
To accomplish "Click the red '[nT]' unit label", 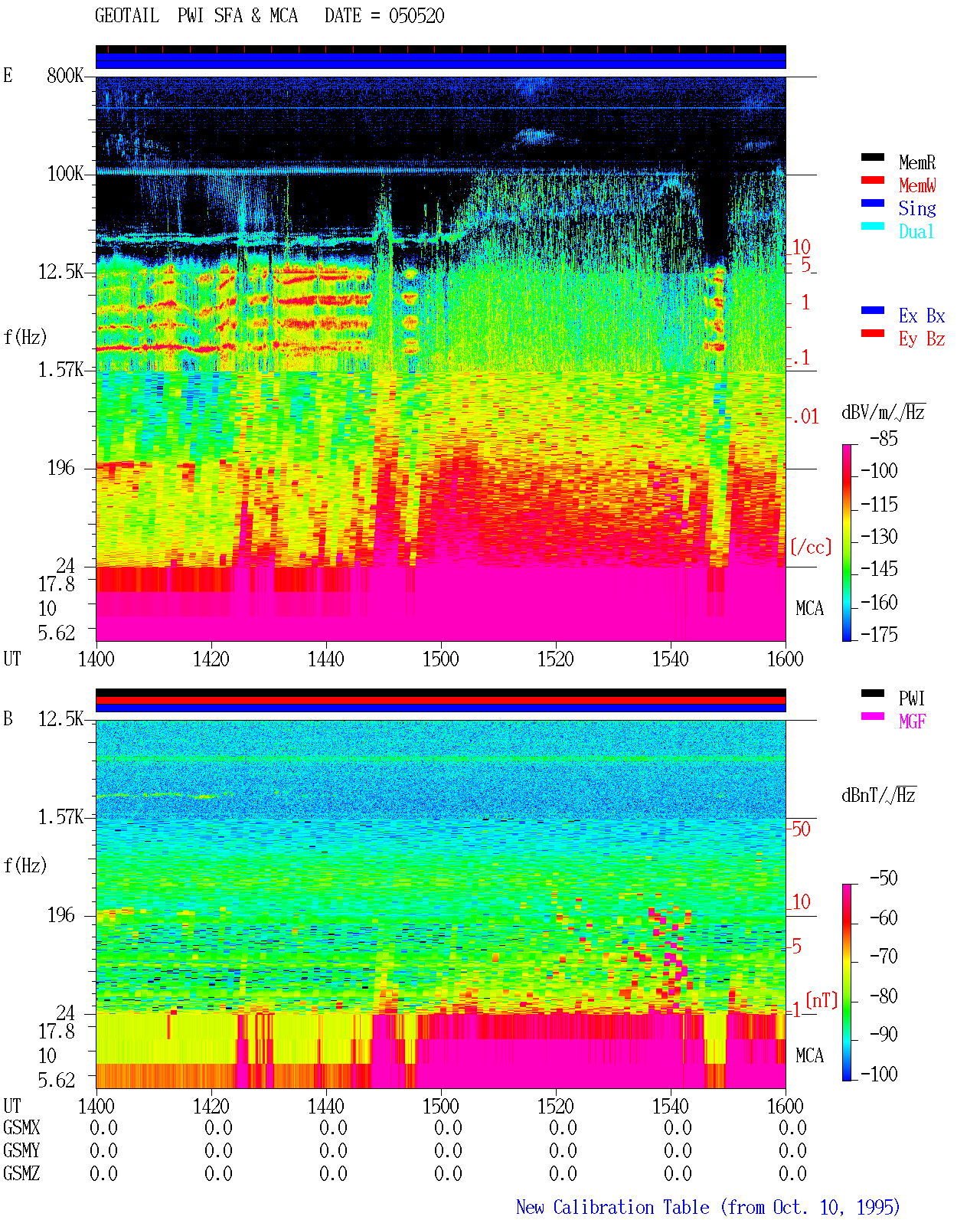I will click(822, 1000).
